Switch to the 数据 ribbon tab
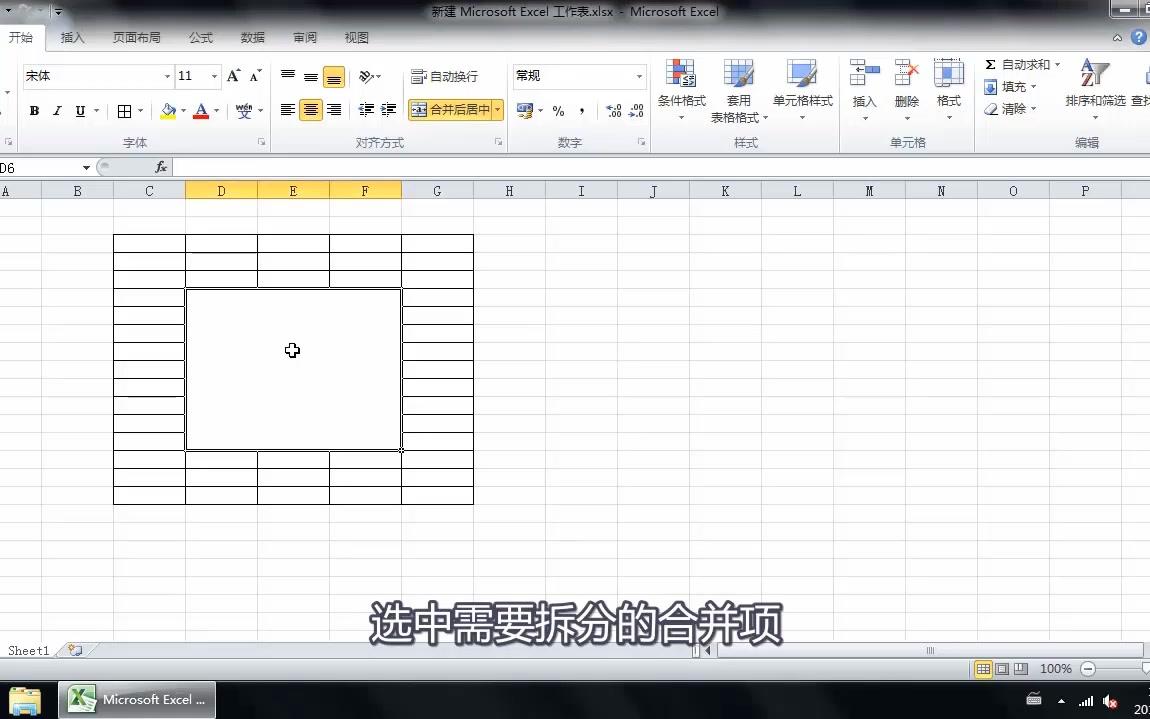Screen dimensions: 1150x719 point(253,37)
